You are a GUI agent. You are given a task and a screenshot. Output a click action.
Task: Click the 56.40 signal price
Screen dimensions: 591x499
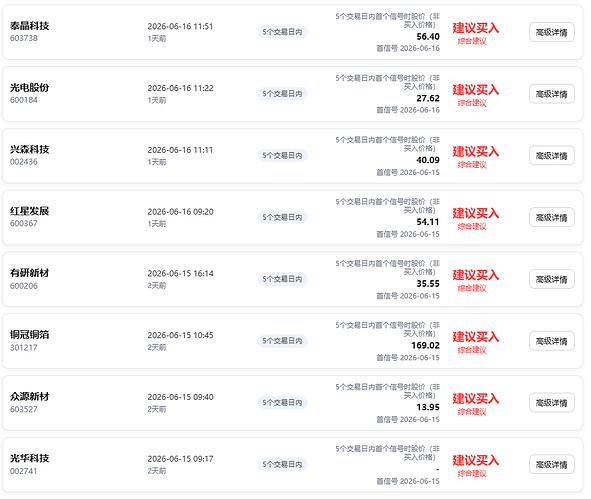(428, 37)
